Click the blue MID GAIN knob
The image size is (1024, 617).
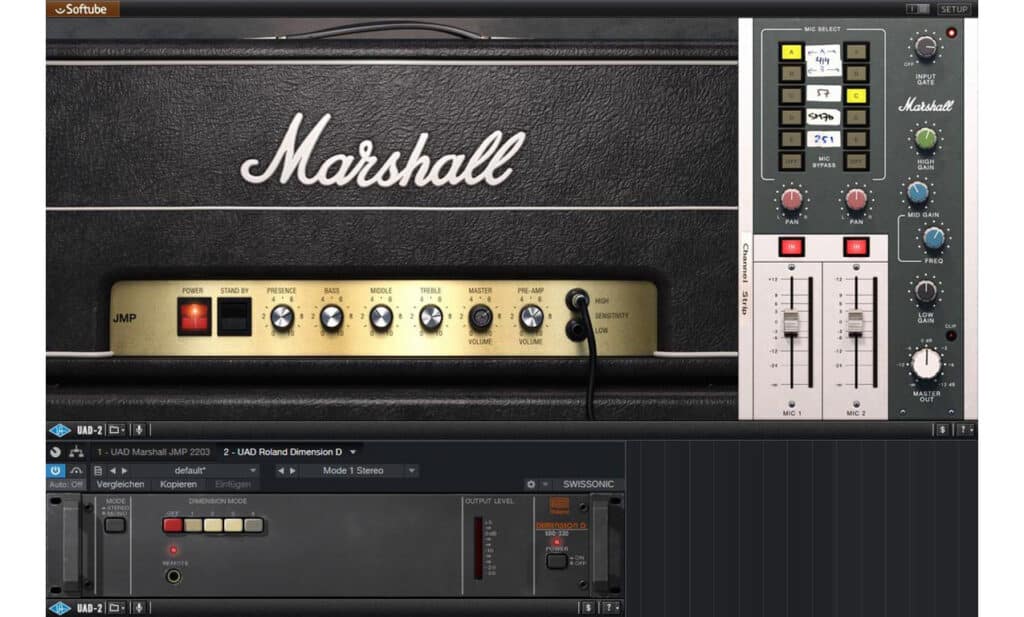coord(918,192)
